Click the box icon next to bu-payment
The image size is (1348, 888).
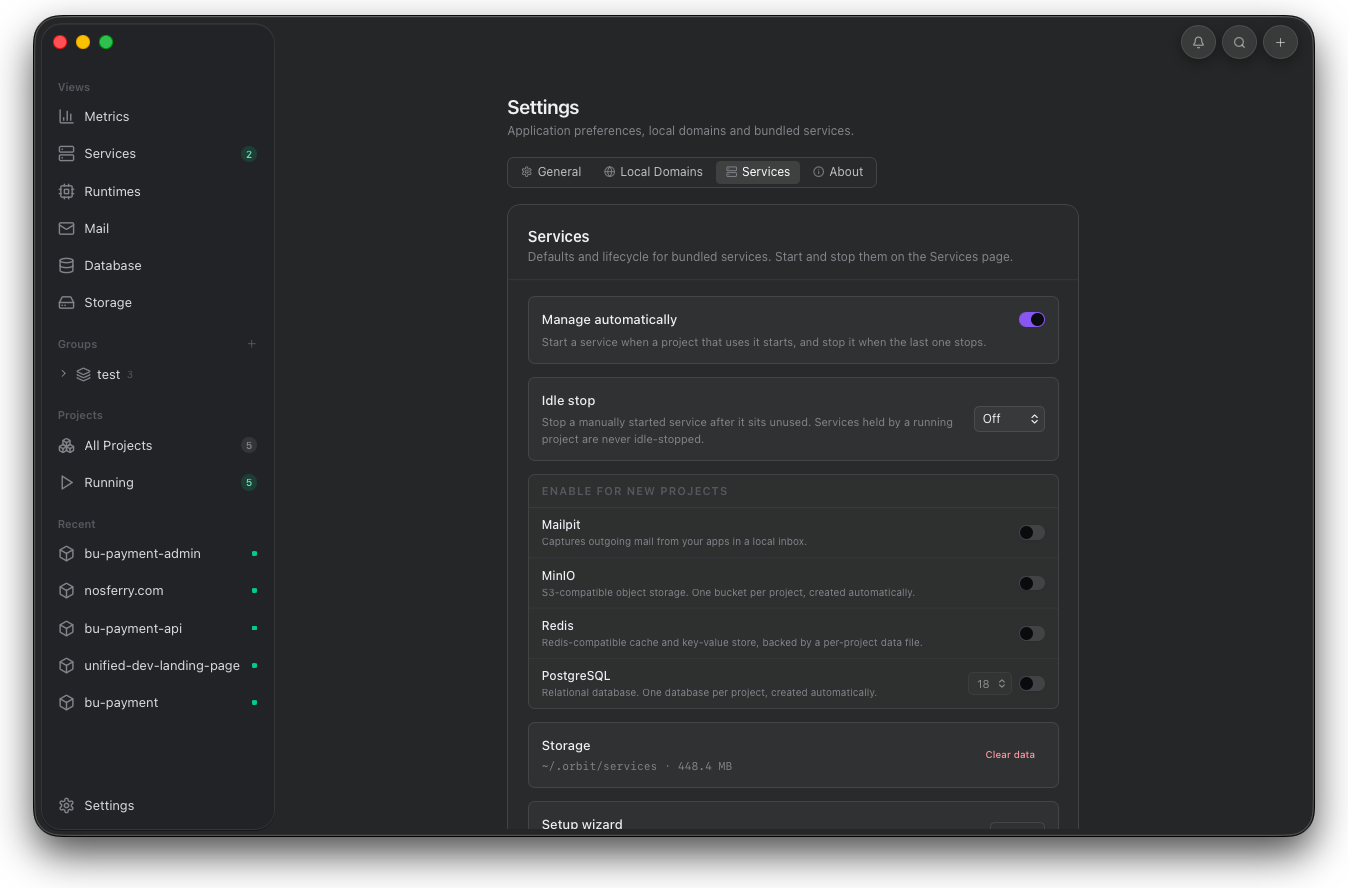coord(66,702)
